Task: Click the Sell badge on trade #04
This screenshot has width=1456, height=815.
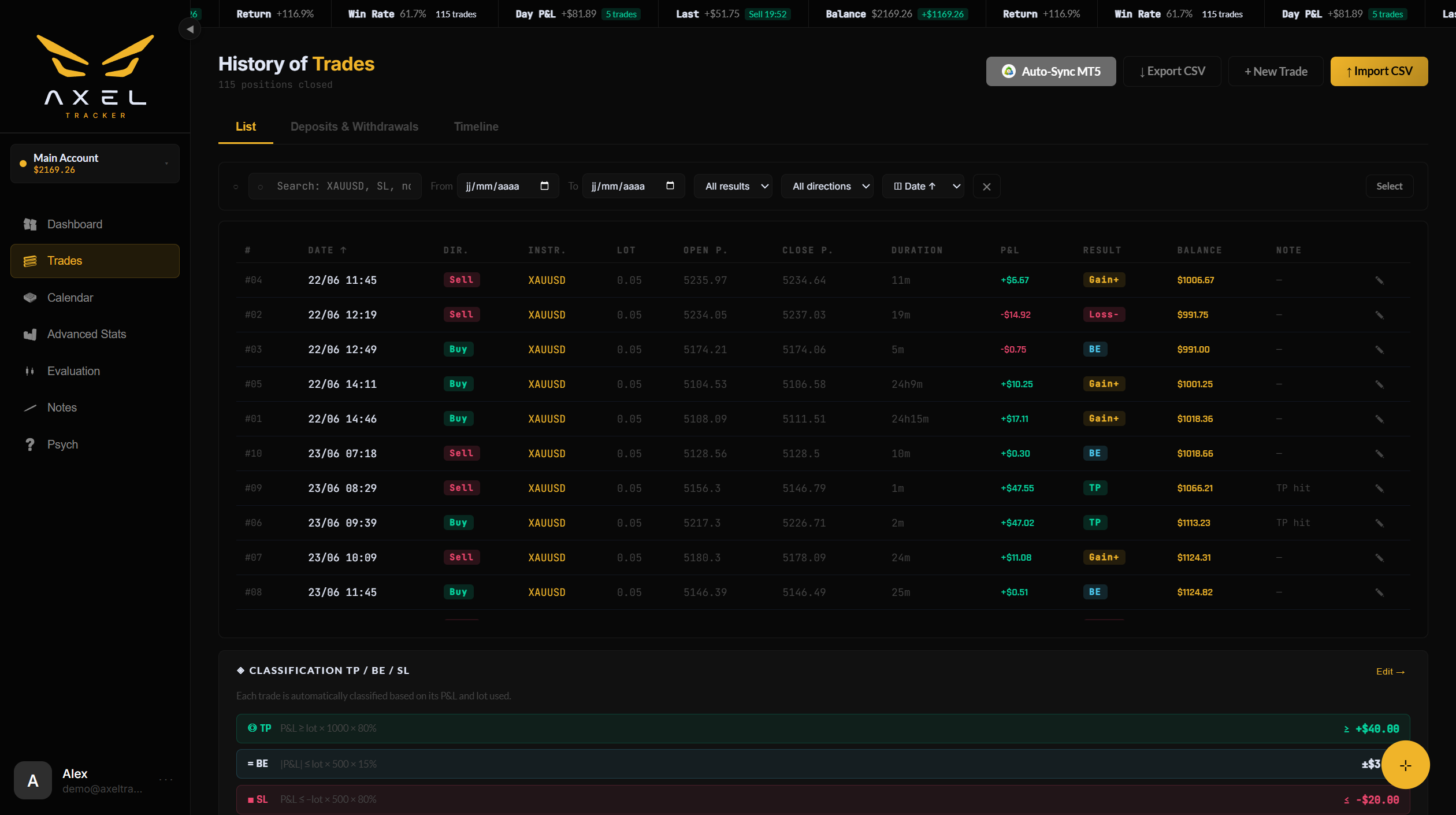Action: (x=461, y=280)
